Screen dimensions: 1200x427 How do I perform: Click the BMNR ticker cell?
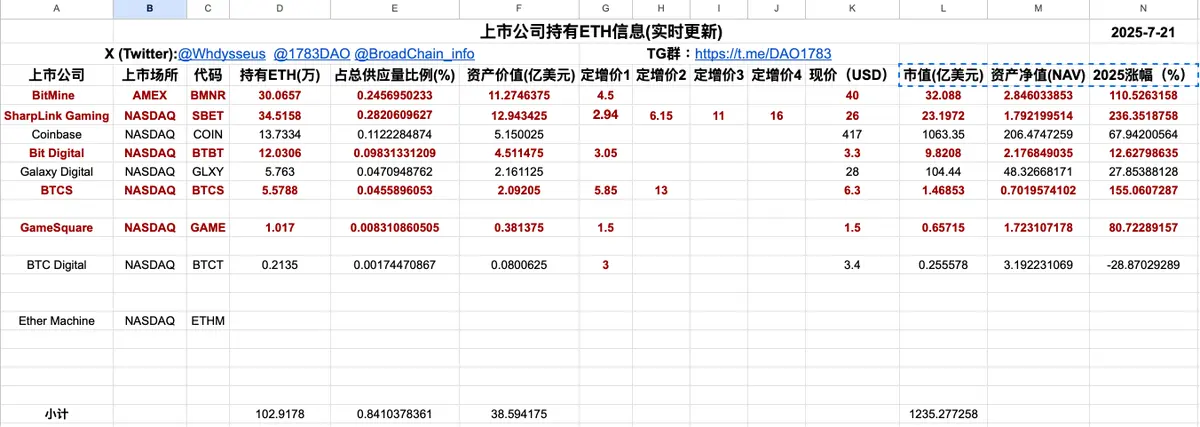pos(208,96)
